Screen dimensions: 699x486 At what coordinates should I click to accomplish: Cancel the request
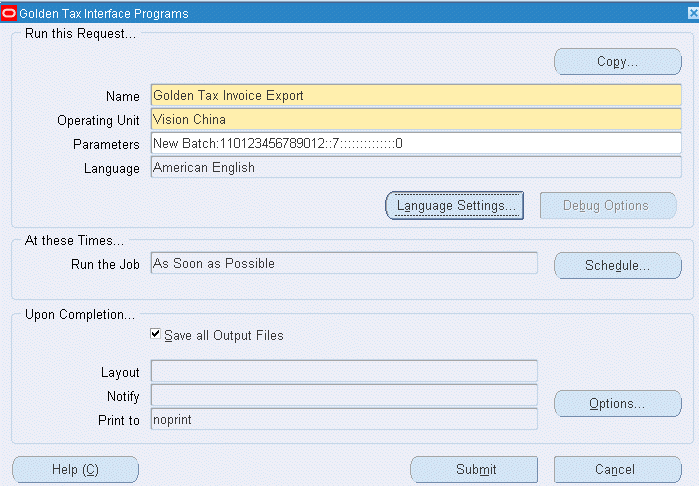[617, 470]
